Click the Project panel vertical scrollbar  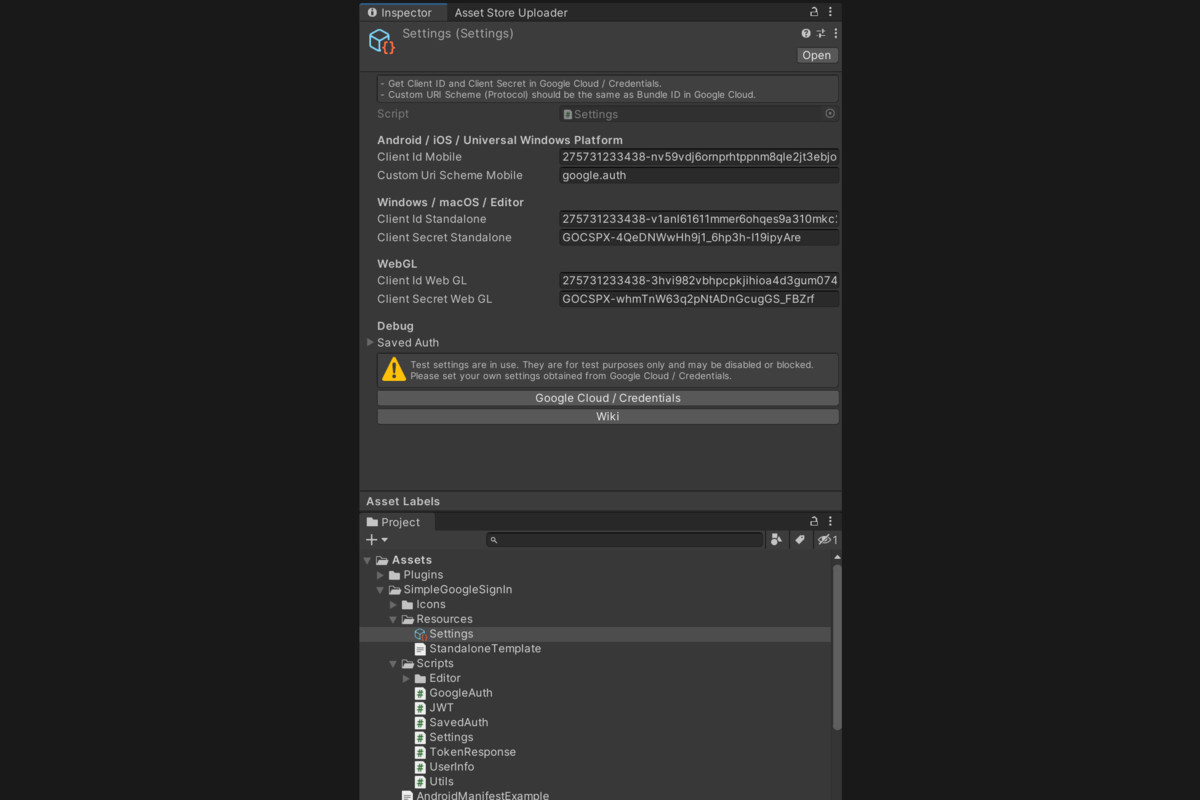pyautogui.click(x=837, y=646)
